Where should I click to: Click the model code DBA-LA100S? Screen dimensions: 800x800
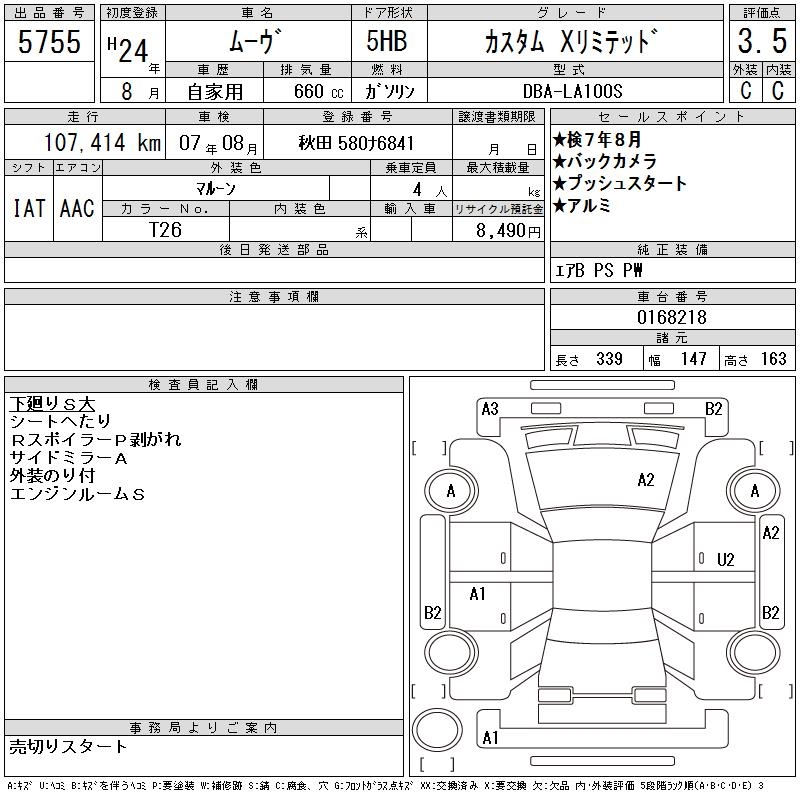coord(573,91)
